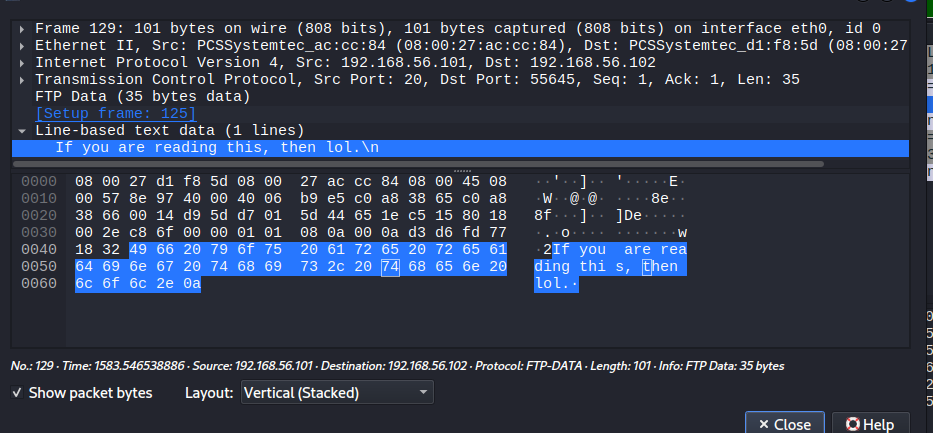The image size is (933, 433).
Task: Click the ASCII text 'lol..' in the bytes pane
Action: (x=556, y=285)
